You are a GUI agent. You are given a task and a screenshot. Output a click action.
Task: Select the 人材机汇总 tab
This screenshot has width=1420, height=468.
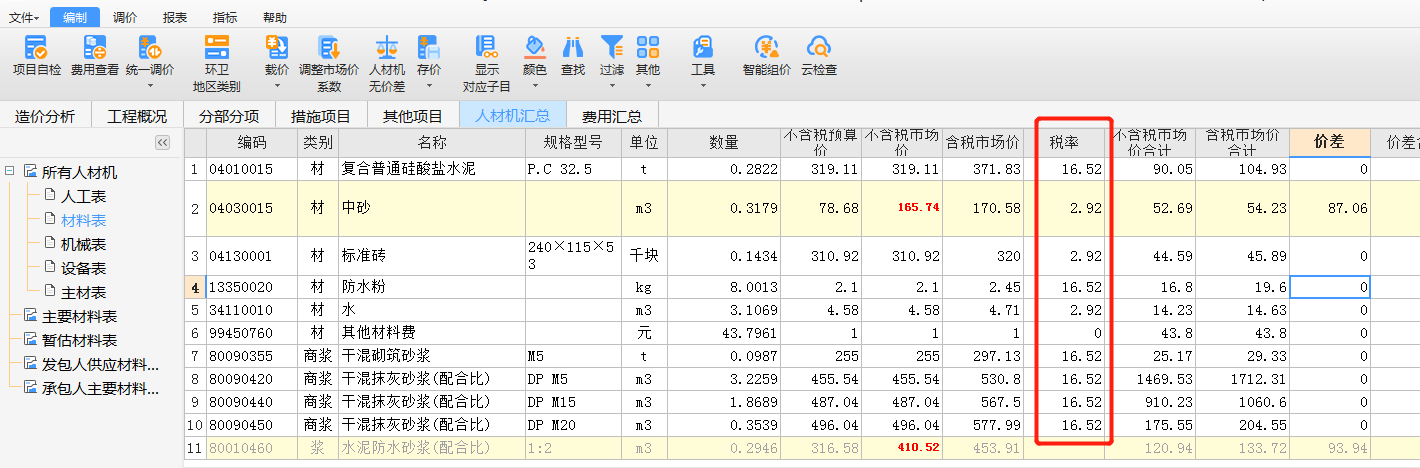tap(513, 116)
